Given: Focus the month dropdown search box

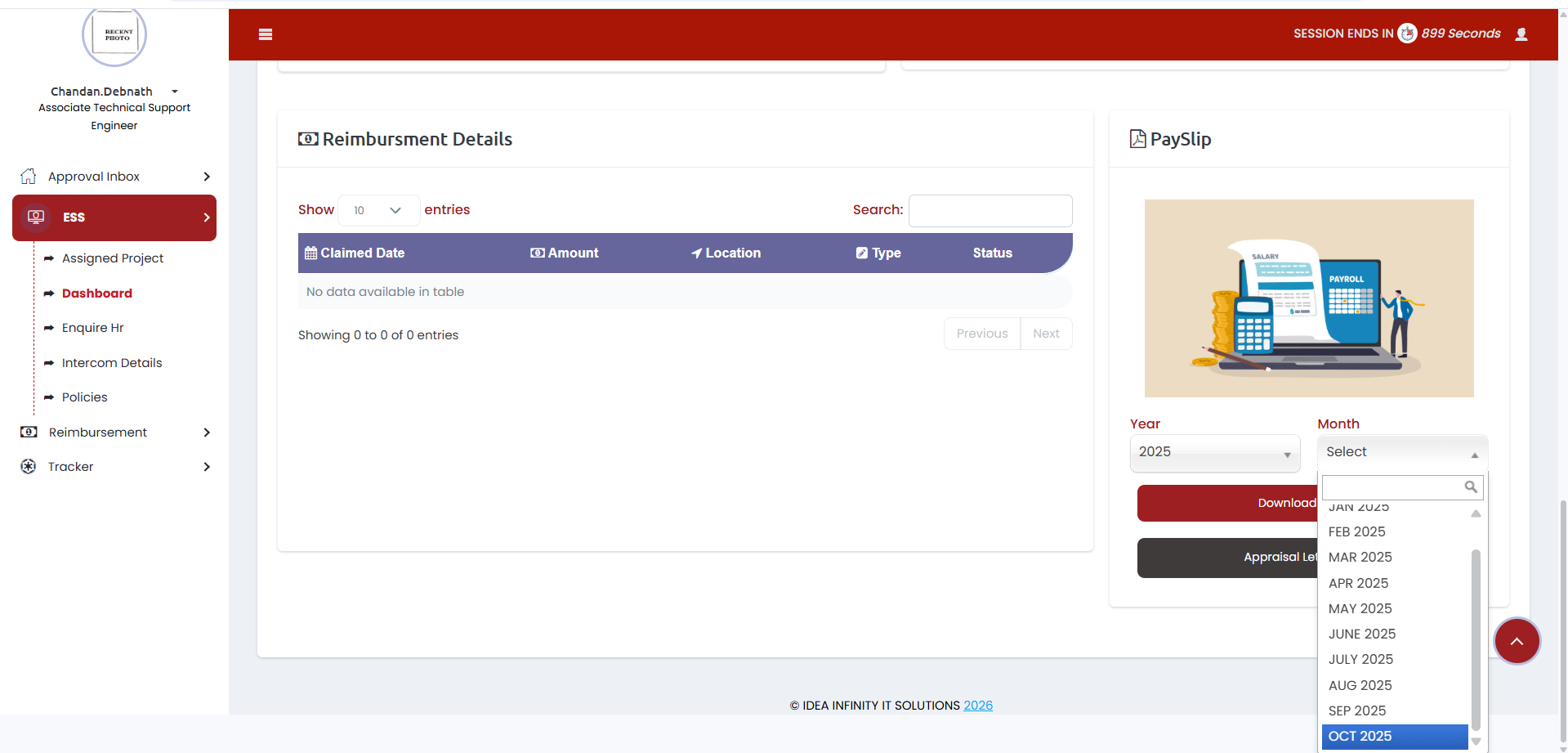Looking at the screenshot, I should point(1402,487).
